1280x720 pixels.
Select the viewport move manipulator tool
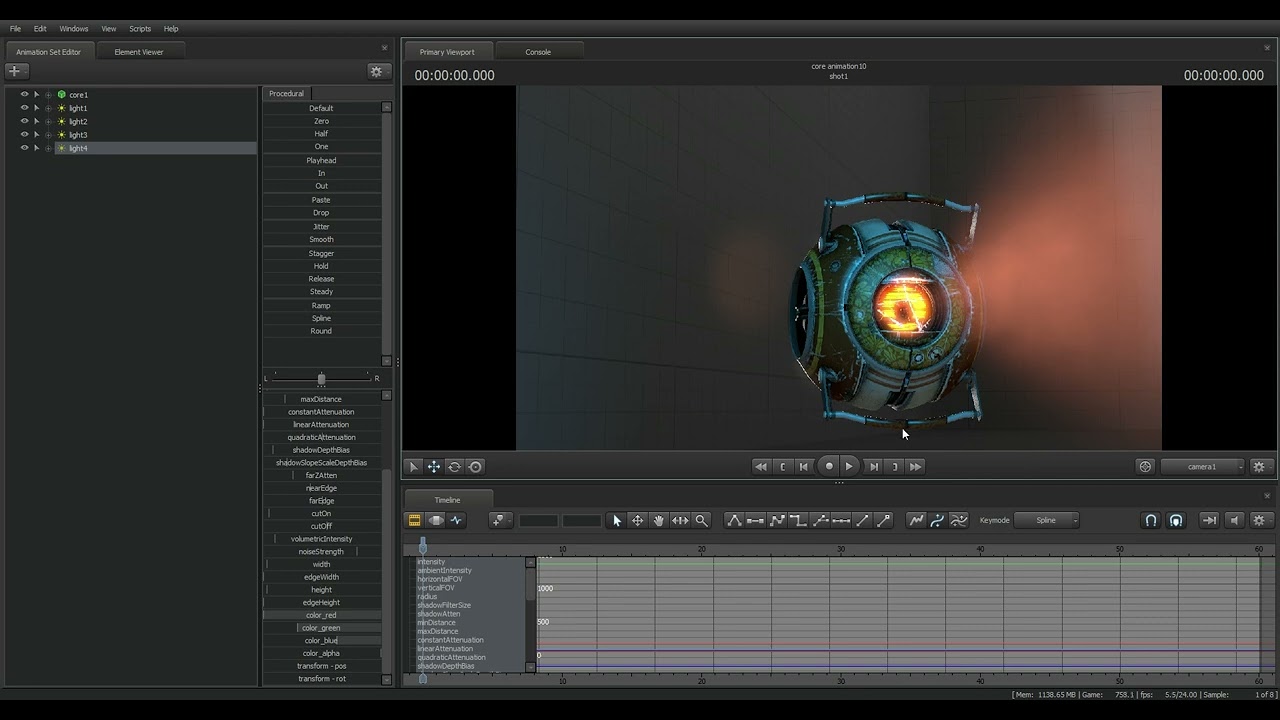click(x=434, y=466)
